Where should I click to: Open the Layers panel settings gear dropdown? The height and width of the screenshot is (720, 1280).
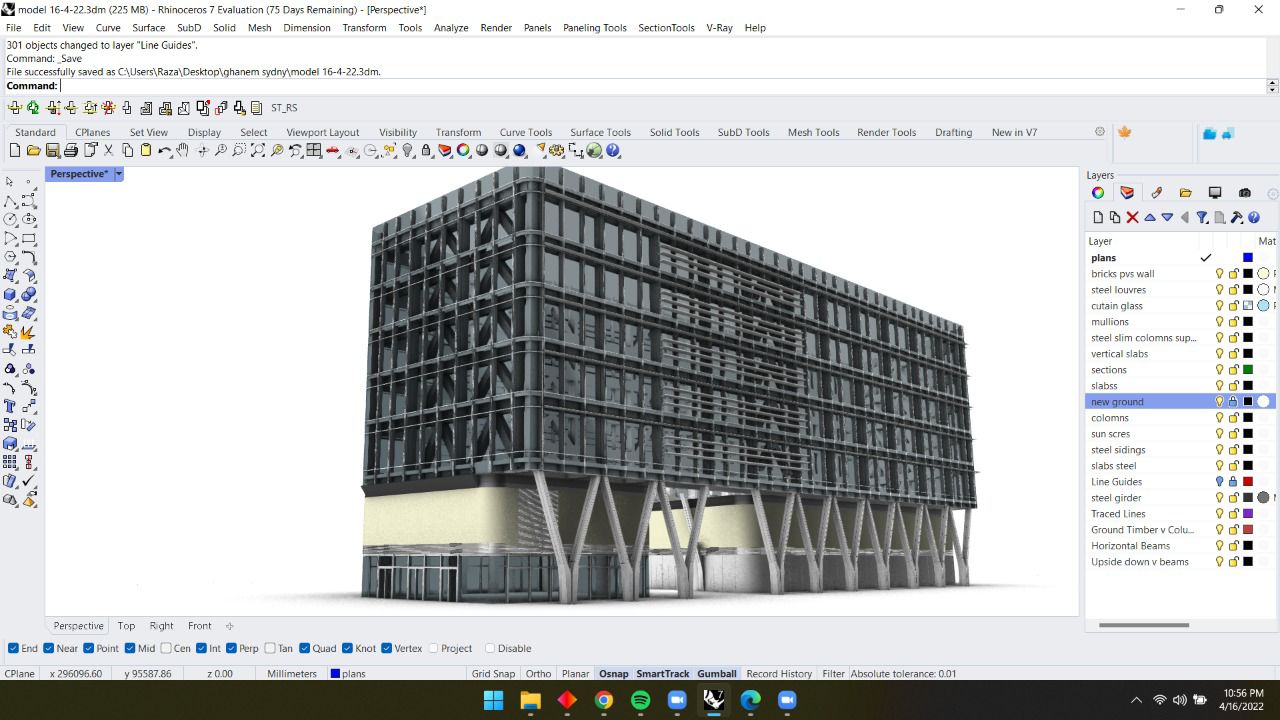[x=1272, y=193]
